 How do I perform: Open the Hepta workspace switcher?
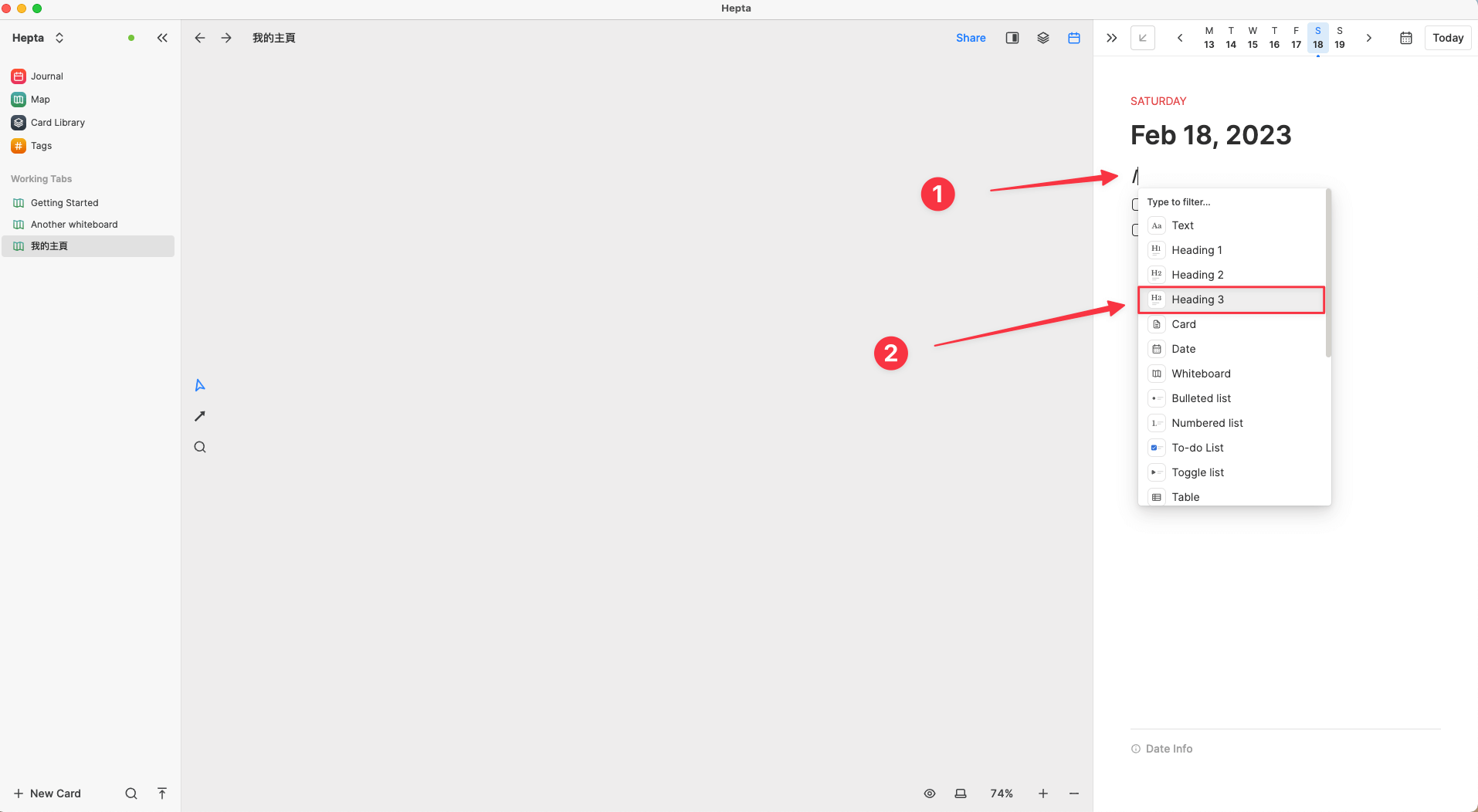(x=39, y=38)
